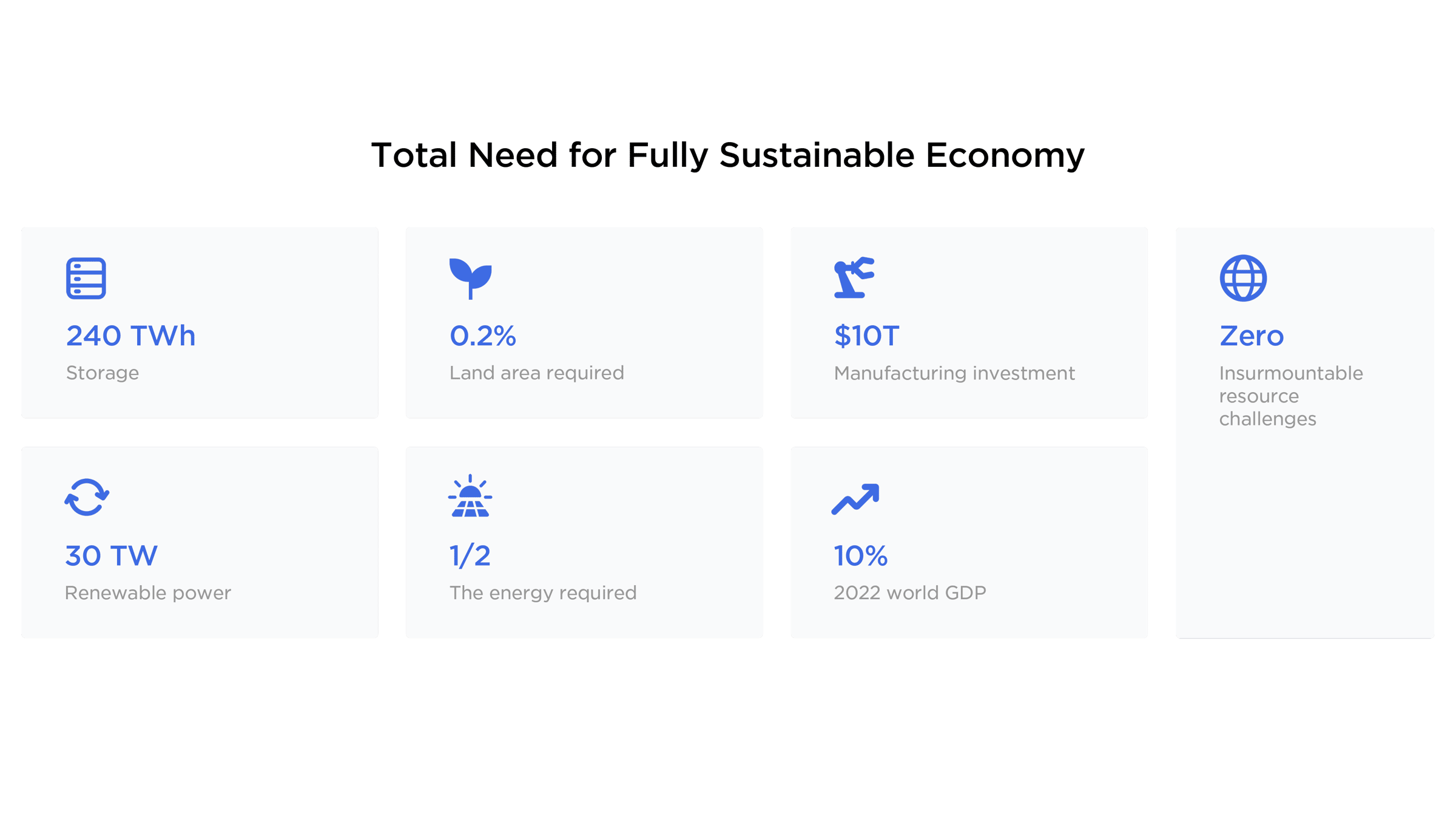
Task: Click the circular refresh arrows icon
Action: pyautogui.click(x=87, y=498)
